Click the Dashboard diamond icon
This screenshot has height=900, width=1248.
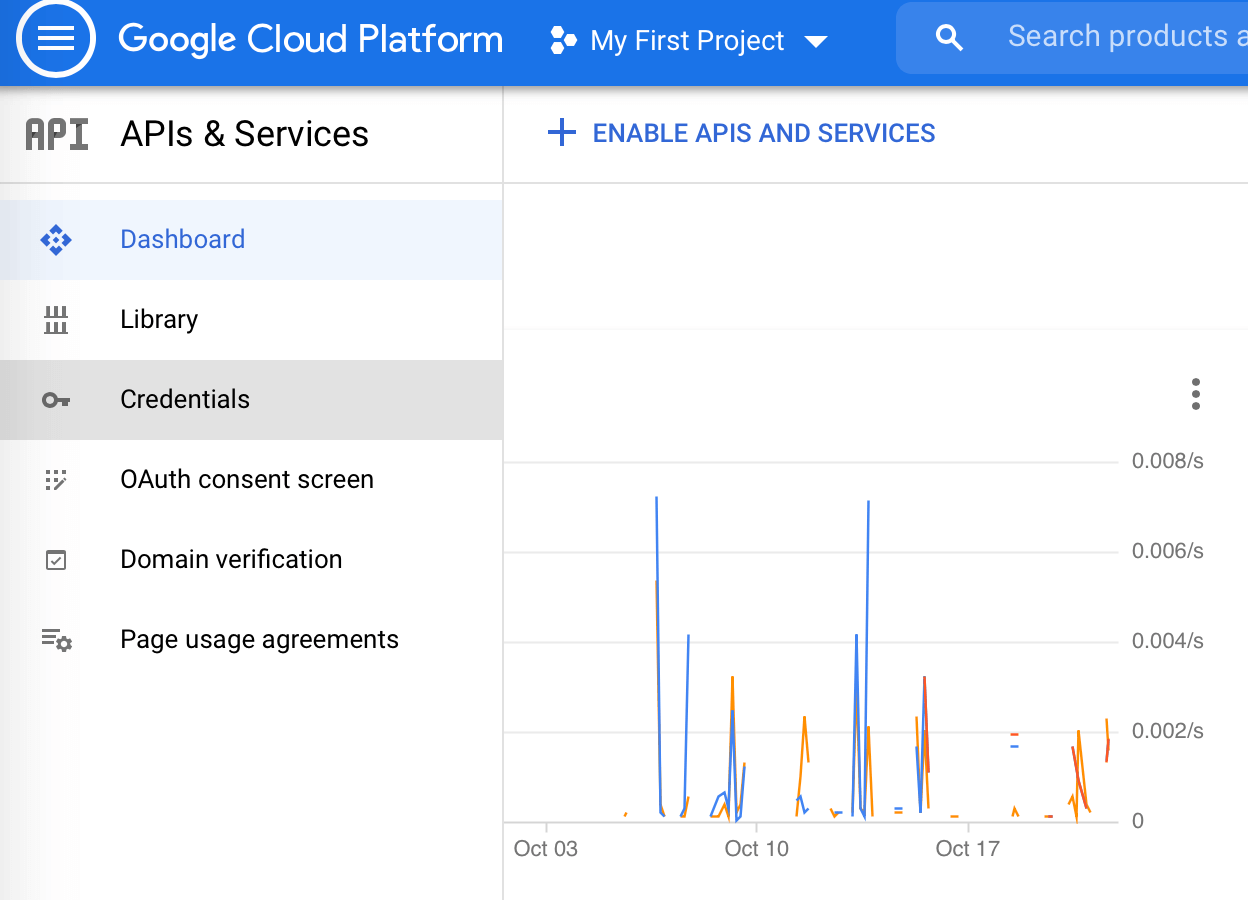pyautogui.click(x=56, y=240)
